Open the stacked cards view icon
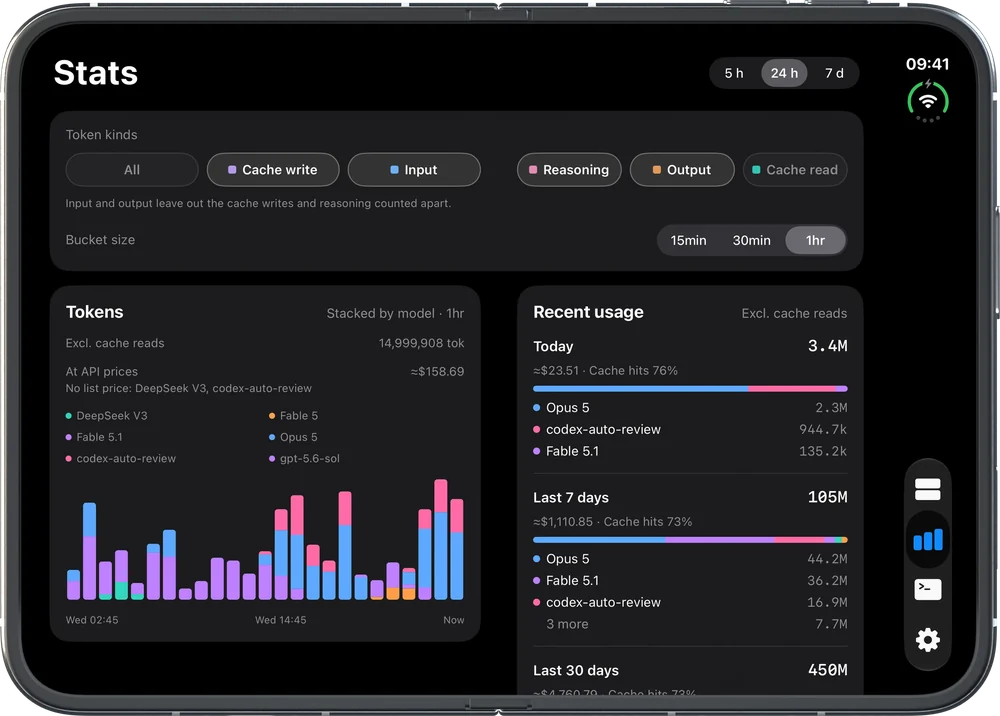The width and height of the screenshot is (1000, 716). pos(927,490)
